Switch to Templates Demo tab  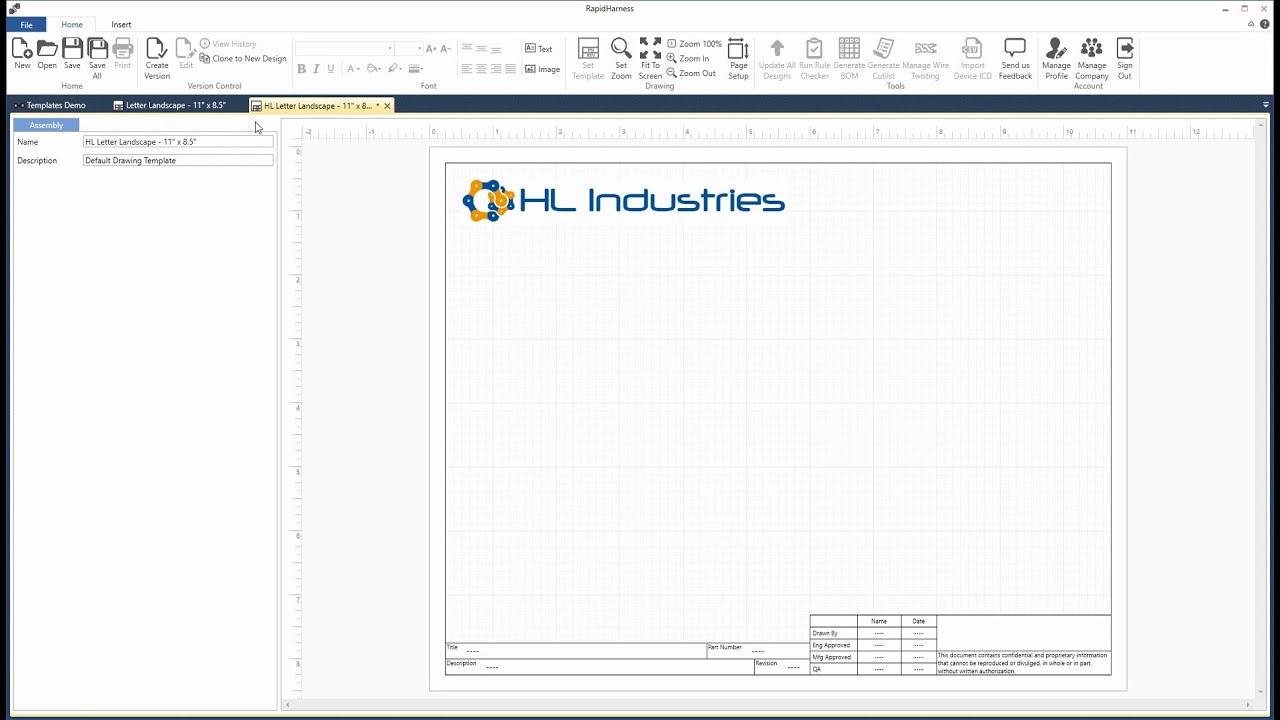[x=50, y=105]
